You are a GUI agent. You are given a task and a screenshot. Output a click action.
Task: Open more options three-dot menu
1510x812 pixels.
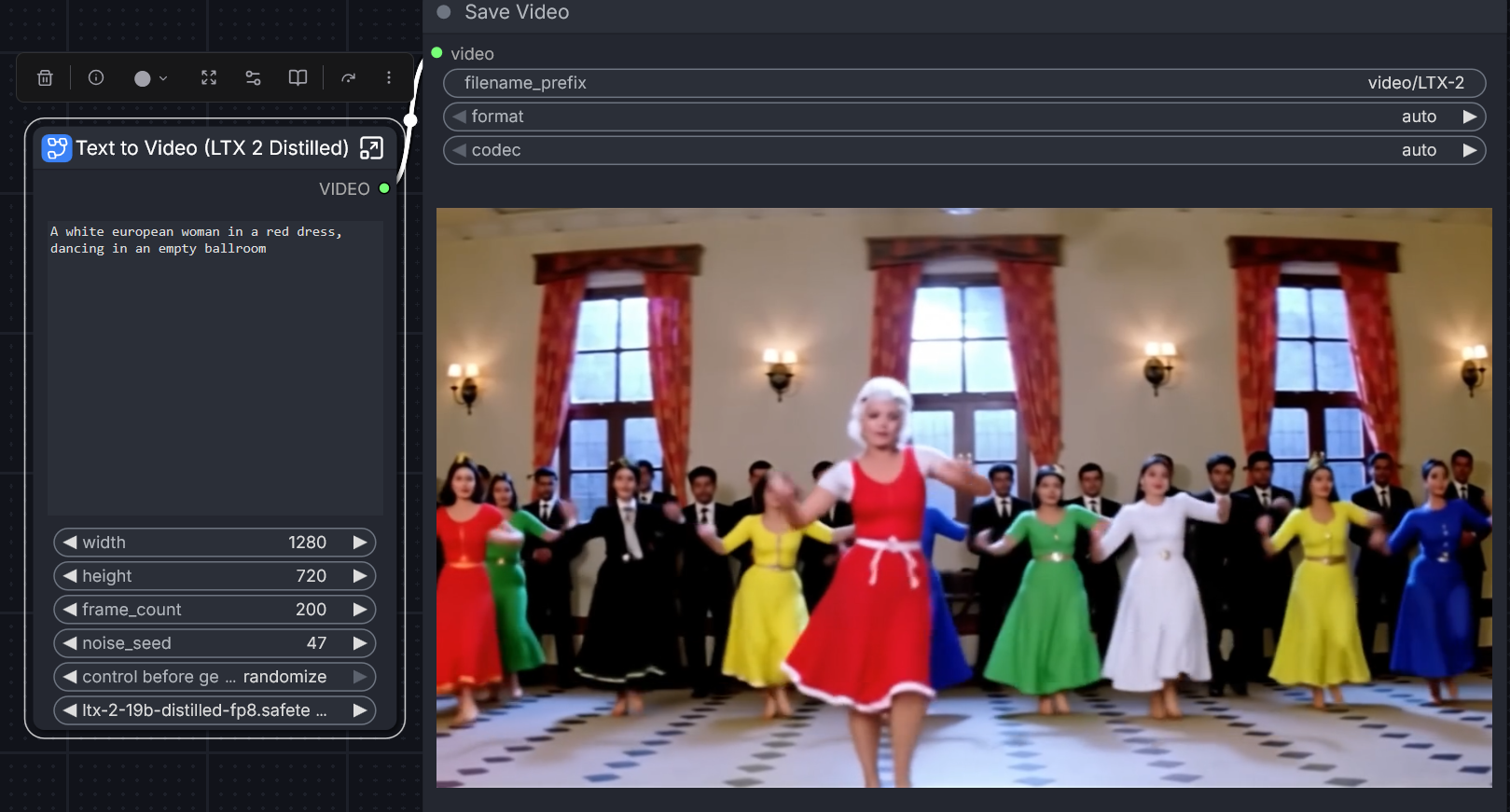(x=389, y=78)
